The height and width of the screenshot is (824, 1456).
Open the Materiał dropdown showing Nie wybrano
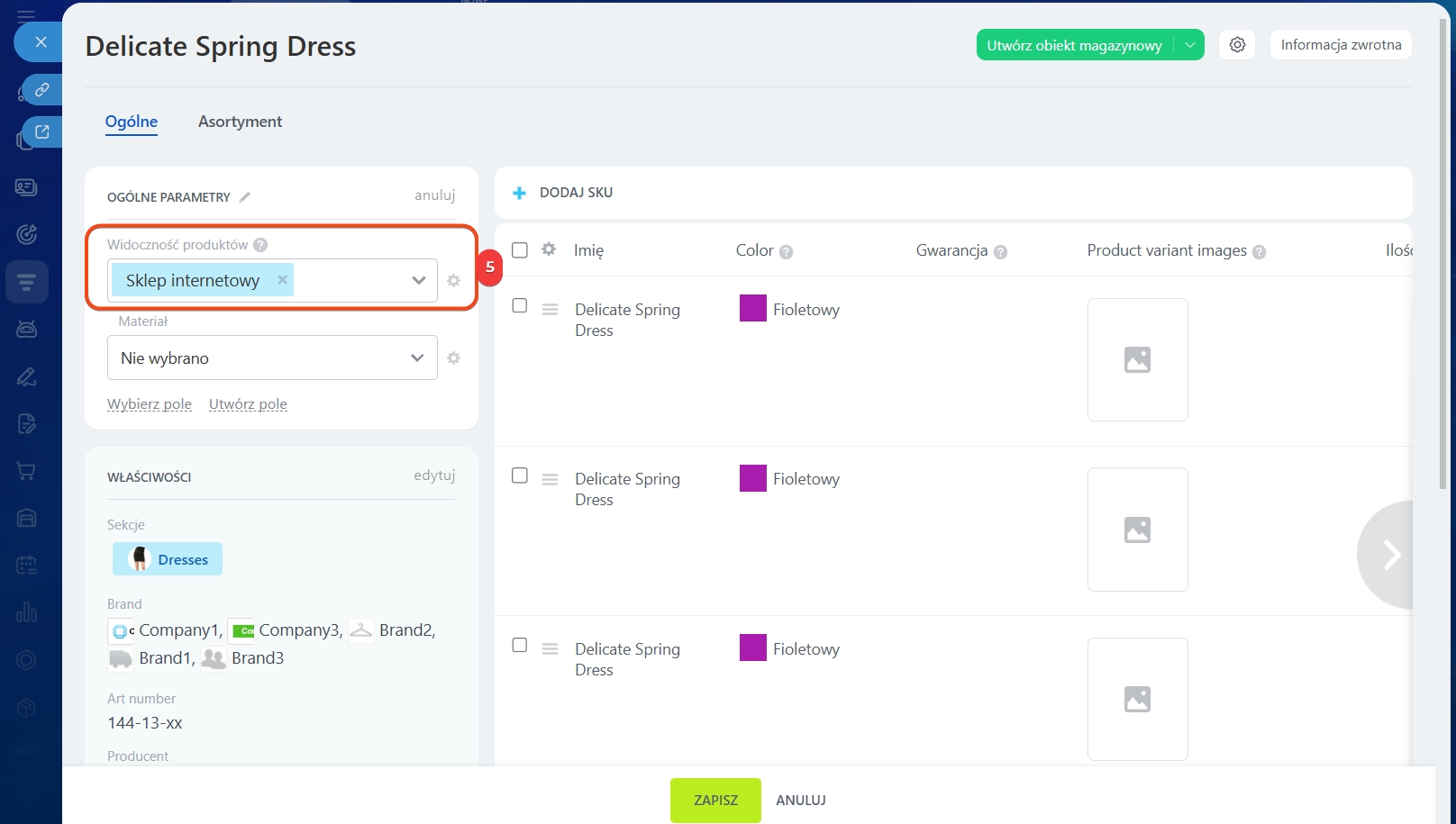coord(416,358)
